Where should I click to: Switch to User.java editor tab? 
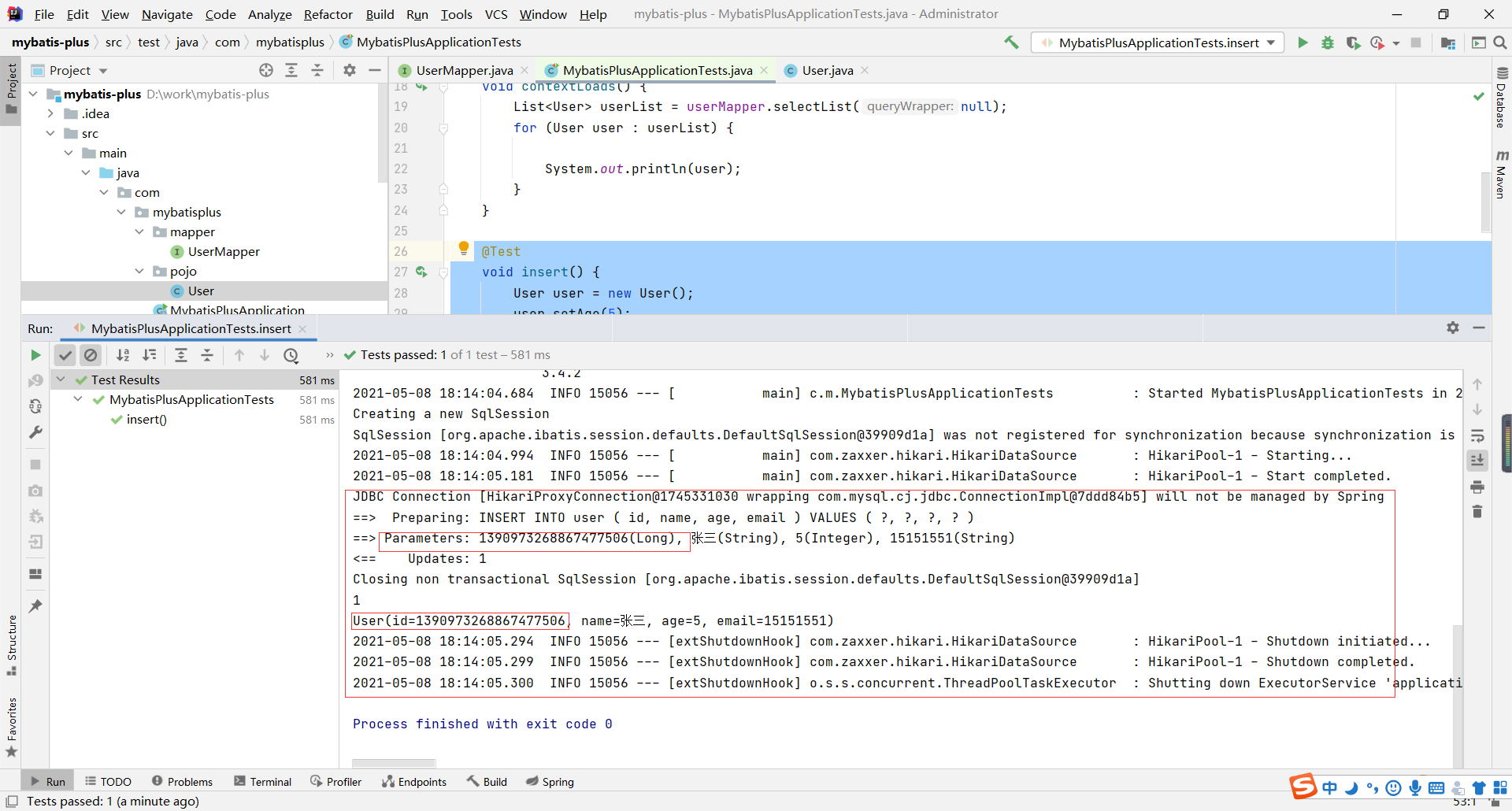pyautogui.click(x=827, y=70)
